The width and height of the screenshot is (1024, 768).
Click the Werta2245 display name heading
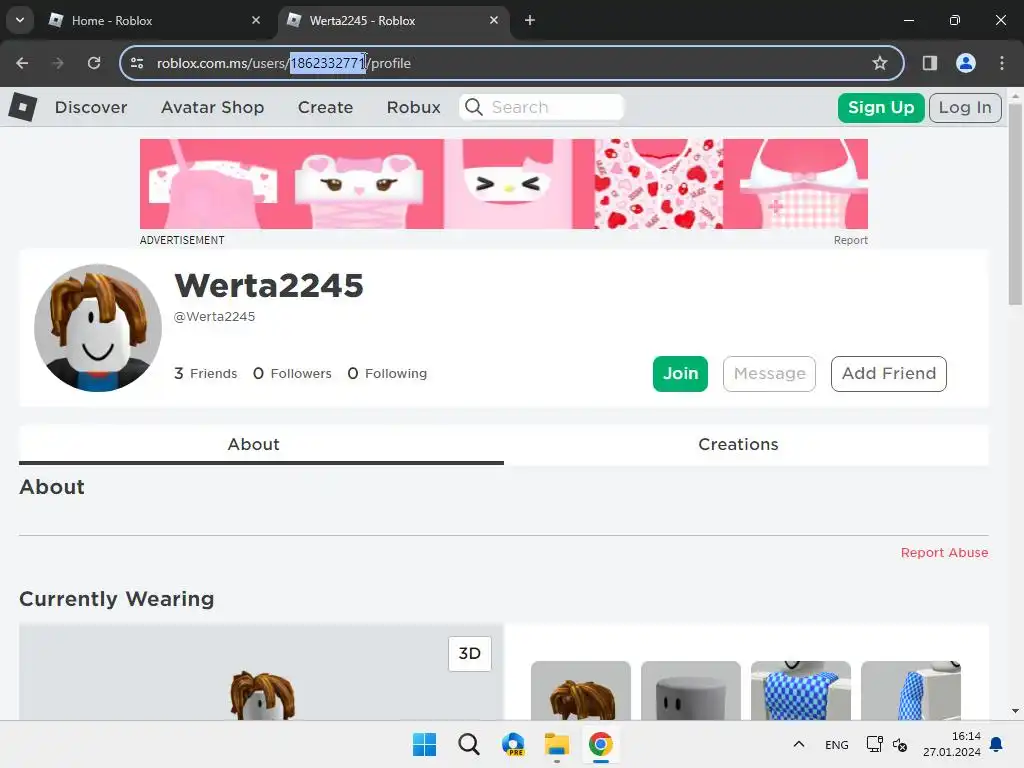click(268, 285)
